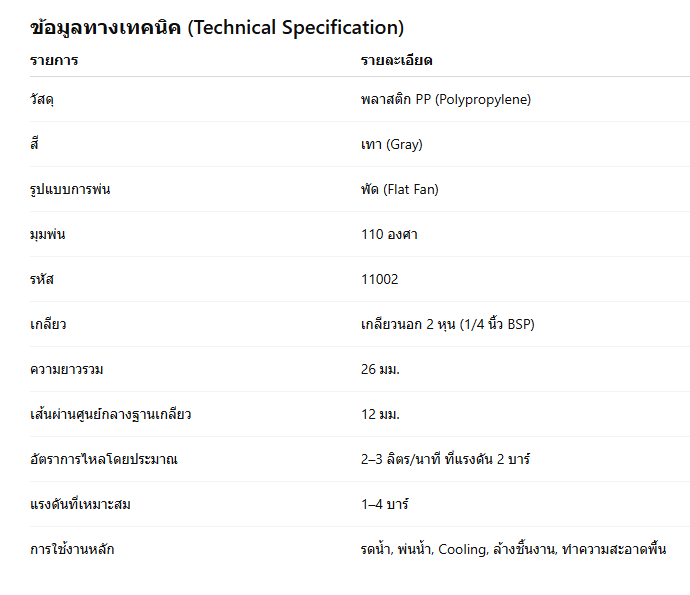Click the รายการ column header
690x595 pixels.
coord(54,61)
